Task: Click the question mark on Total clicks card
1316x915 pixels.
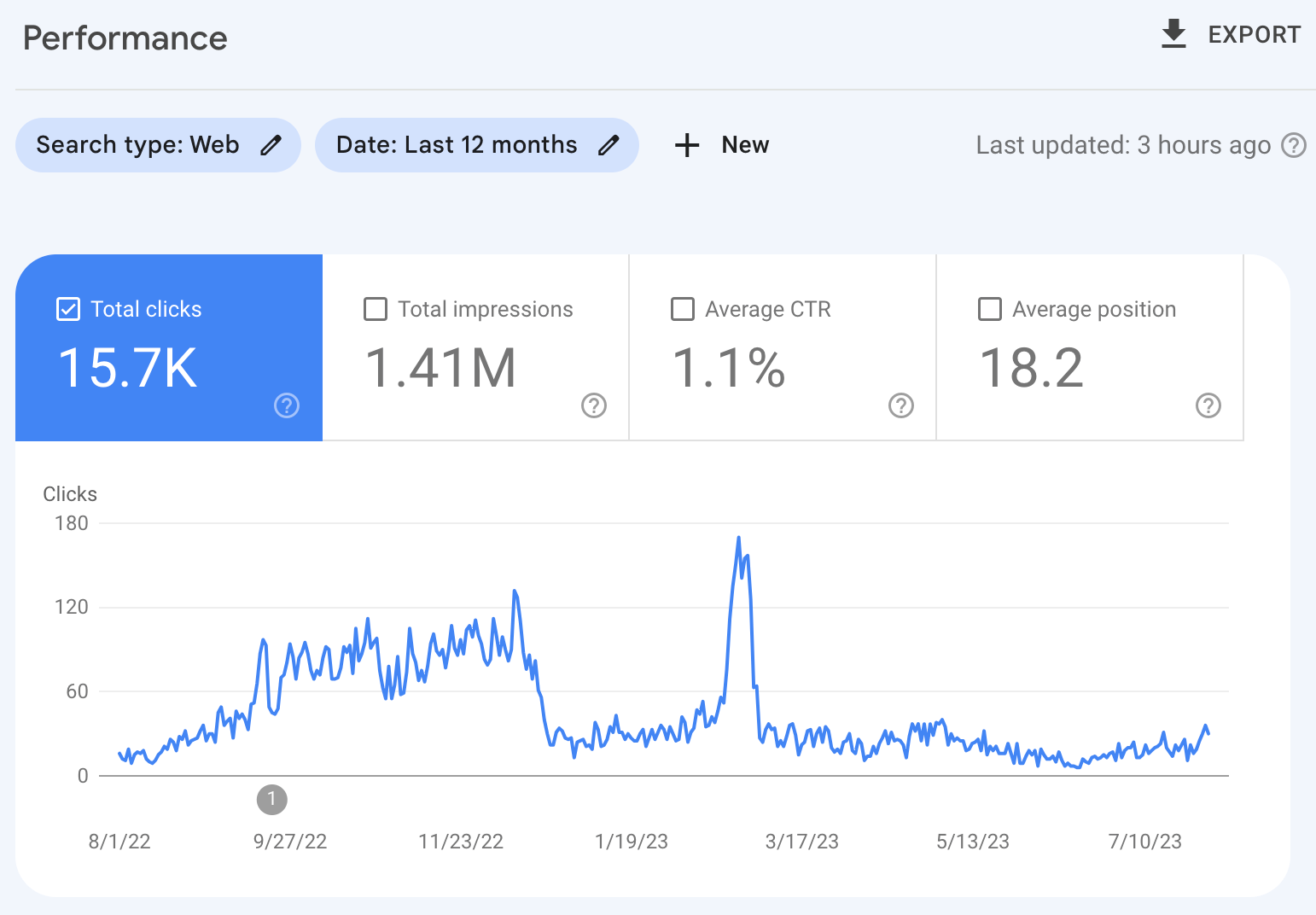Action: click(287, 406)
